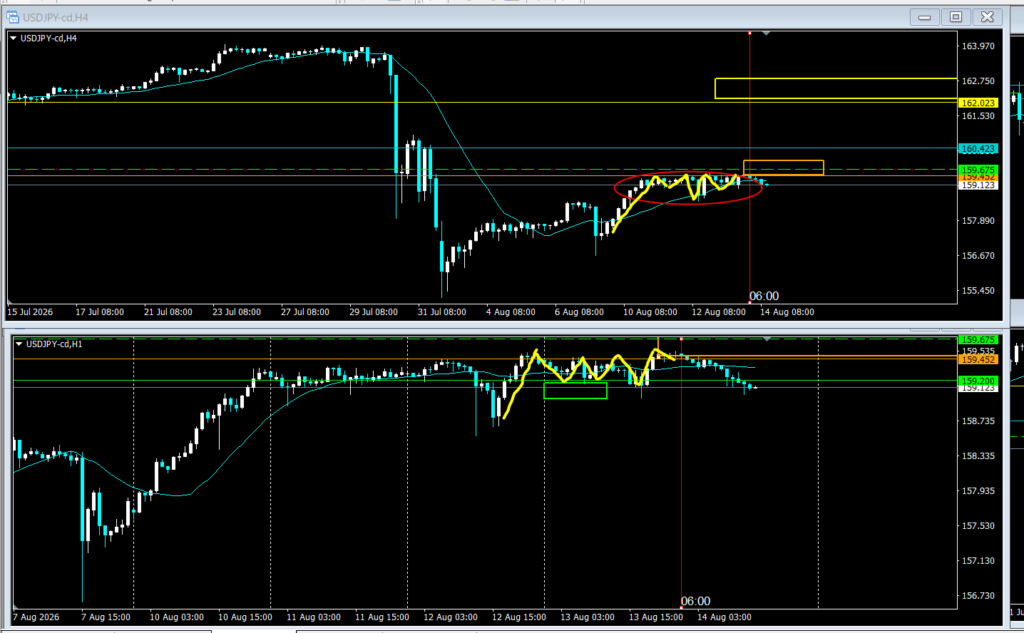This screenshot has height=633, width=1024.
Task: Close the USDJPY-cd,H4 chart window
Action: click(987, 17)
